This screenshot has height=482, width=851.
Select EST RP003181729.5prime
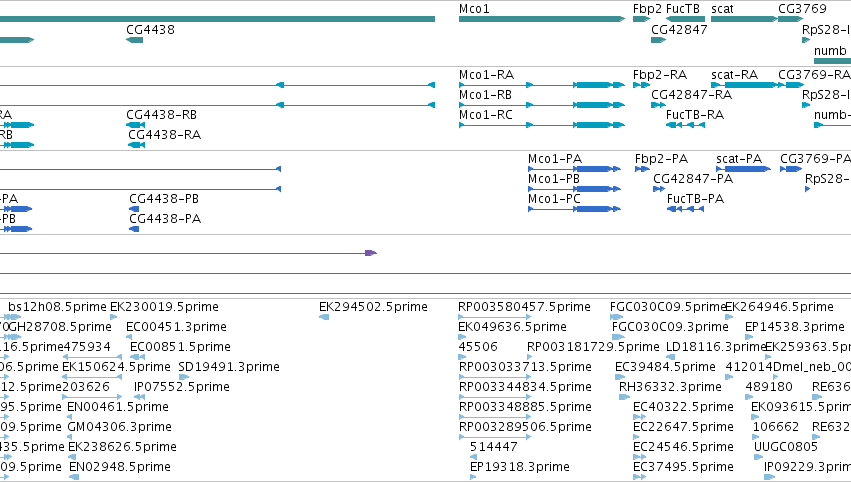pyautogui.click(x=530, y=357)
